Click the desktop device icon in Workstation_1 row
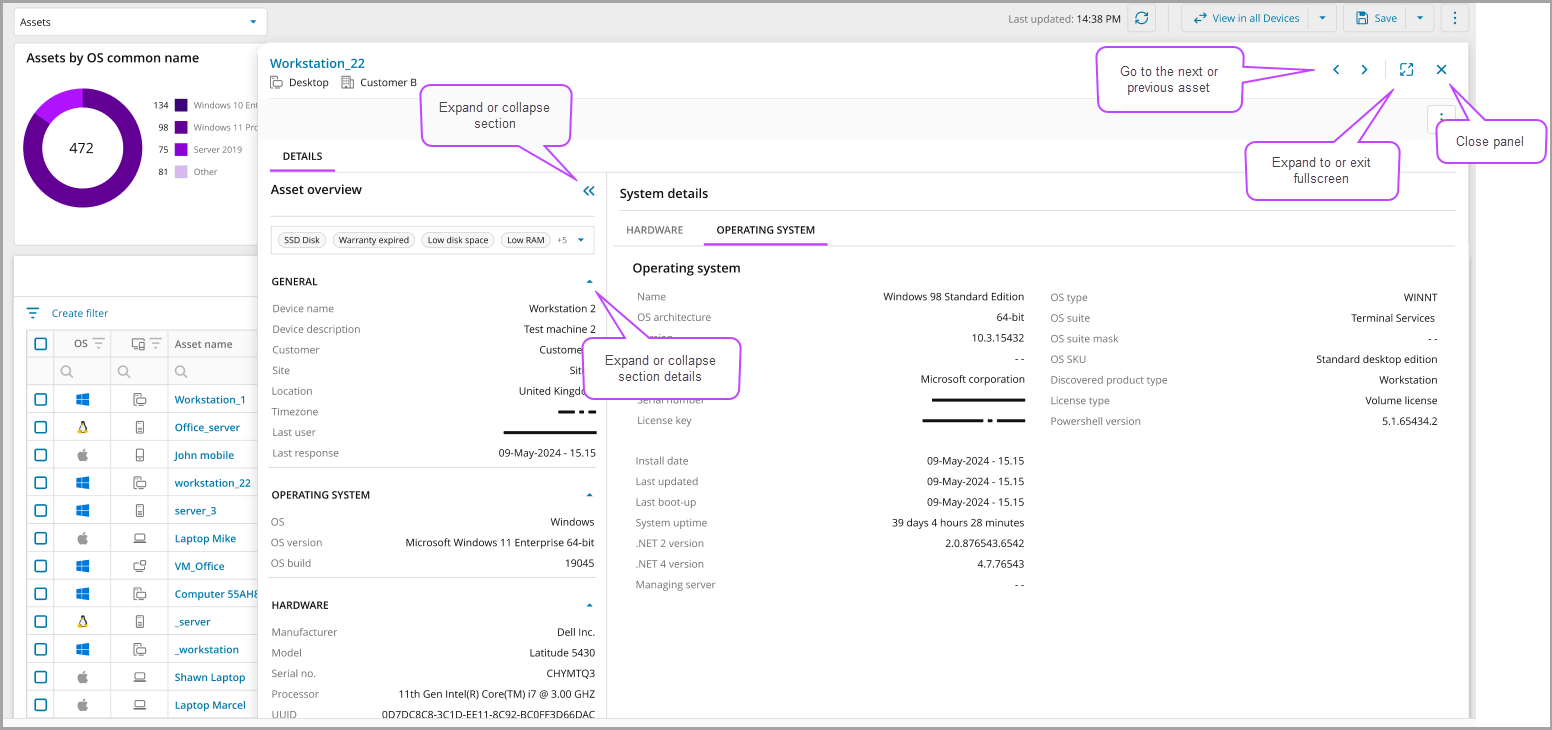This screenshot has height=730, width=1552. click(x=140, y=399)
